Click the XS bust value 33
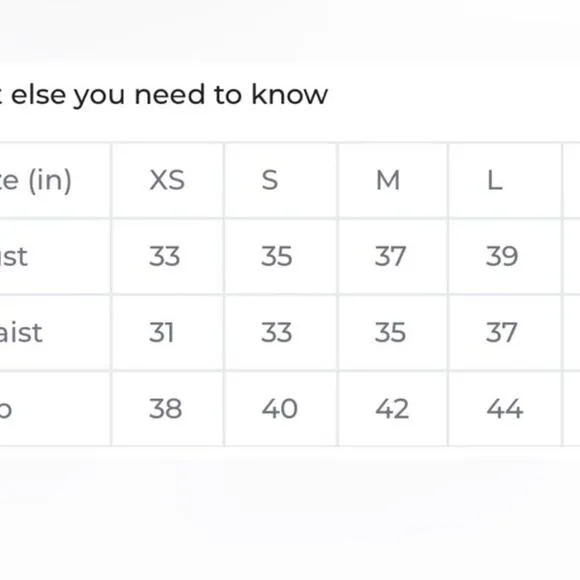580x580 pixels. pos(165,256)
